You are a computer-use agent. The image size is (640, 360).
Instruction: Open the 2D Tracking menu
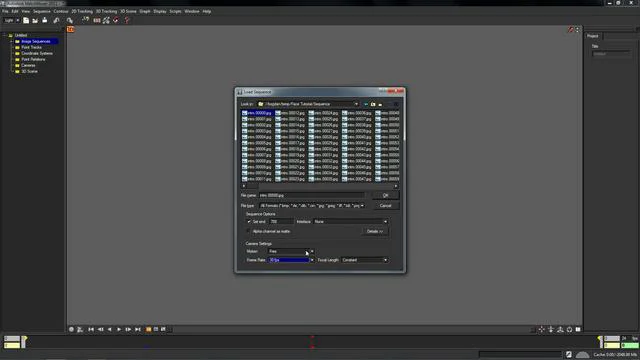tap(82, 11)
